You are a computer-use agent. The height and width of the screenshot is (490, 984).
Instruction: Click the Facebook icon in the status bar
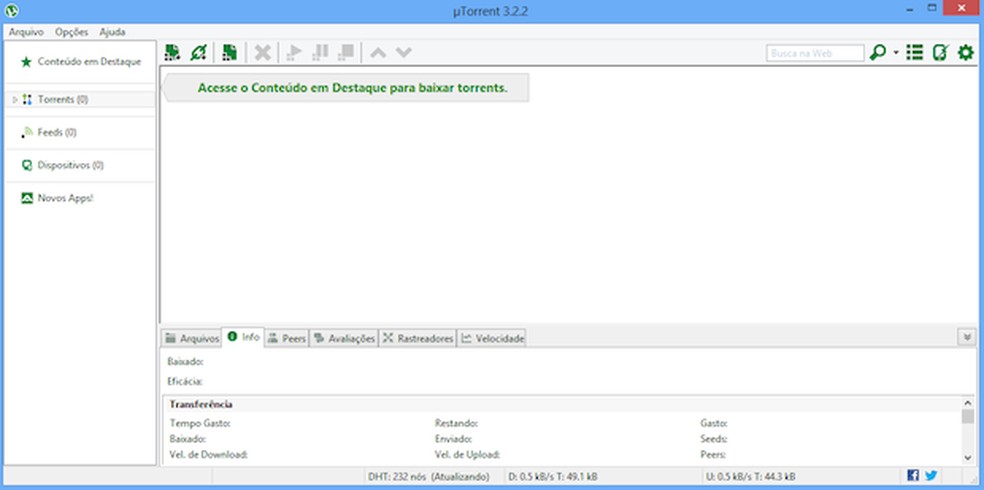(x=913, y=476)
